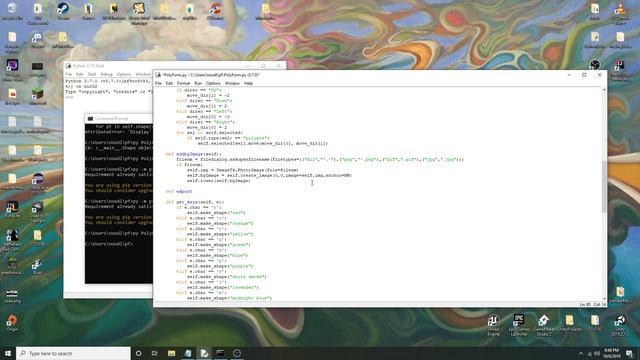640x360 pixels.
Task: Open the Run menu in PolyForm.py editor
Action: click(x=198, y=83)
